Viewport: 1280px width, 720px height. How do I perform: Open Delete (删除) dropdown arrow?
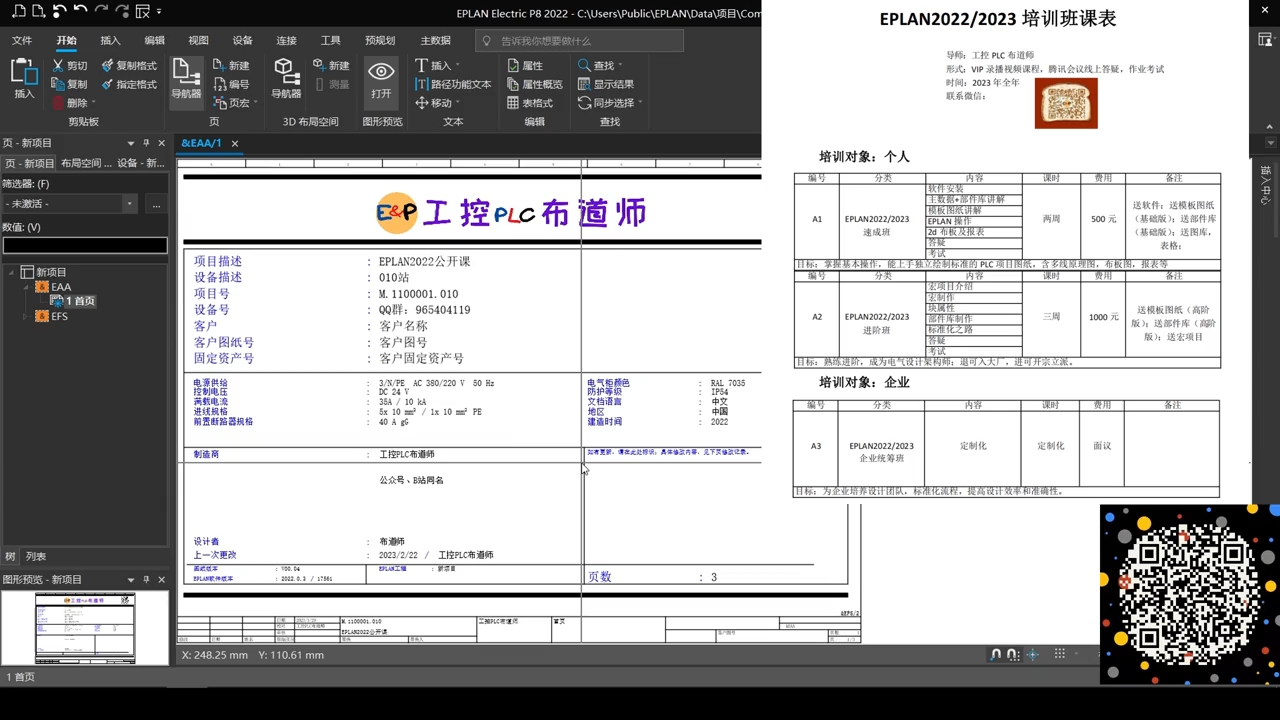pyautogui.click(x=94, y=103)
